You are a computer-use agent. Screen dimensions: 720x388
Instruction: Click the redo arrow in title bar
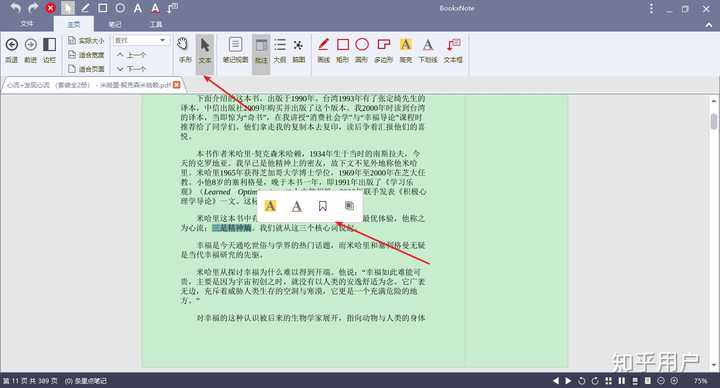[33, 8]
